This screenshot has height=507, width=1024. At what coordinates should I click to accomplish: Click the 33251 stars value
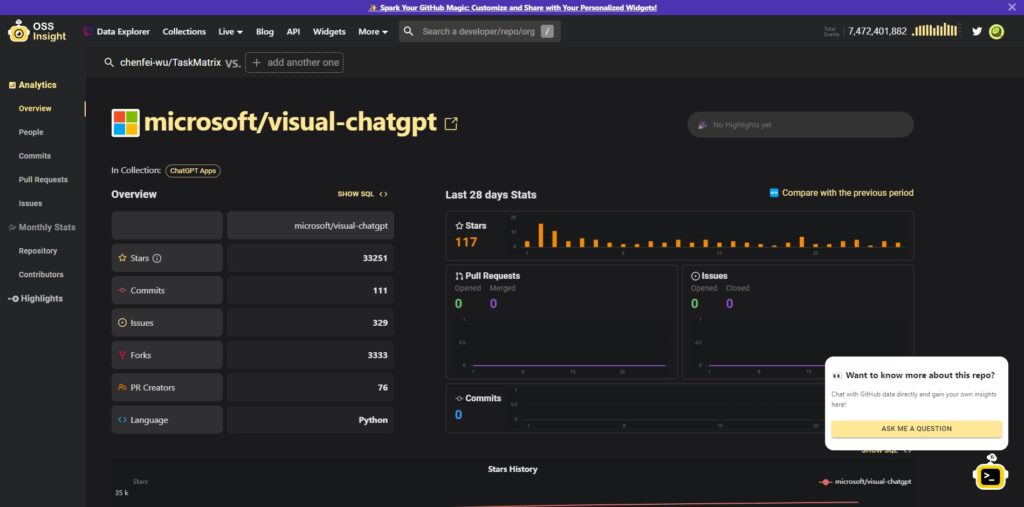pos(375,258)
